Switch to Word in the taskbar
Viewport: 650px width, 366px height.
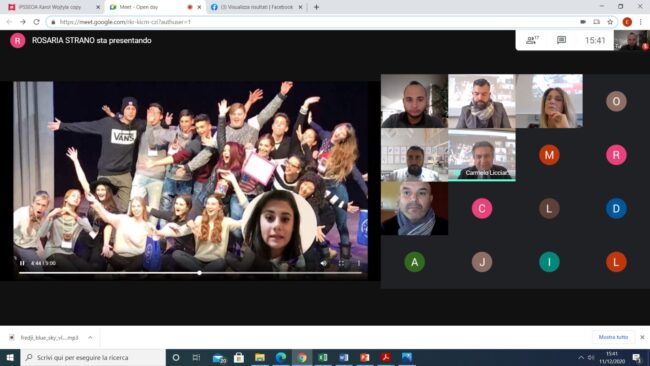pos(344,357)
